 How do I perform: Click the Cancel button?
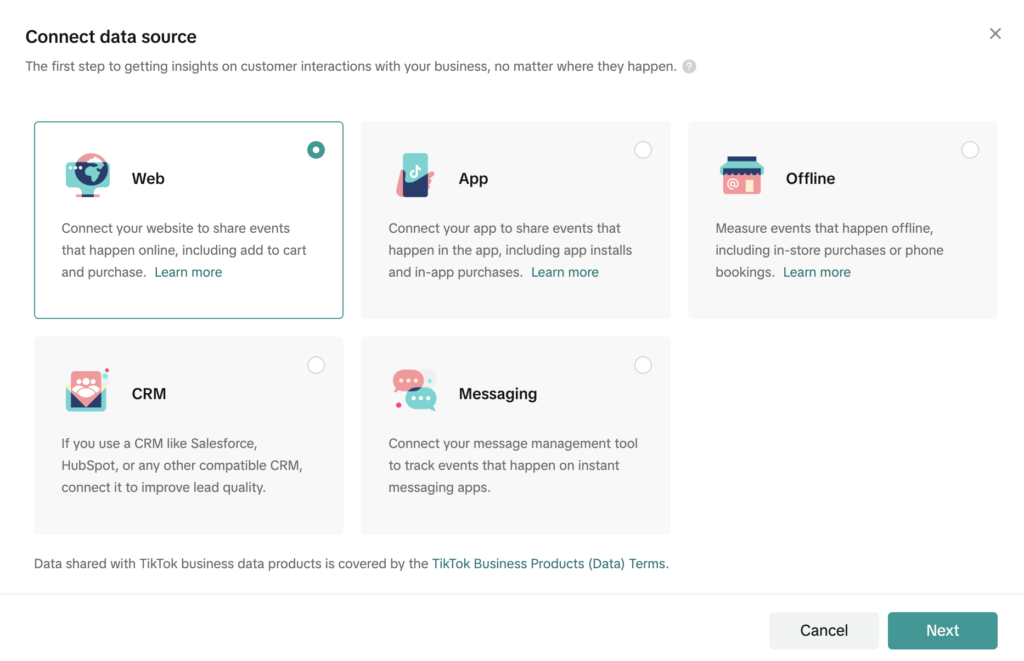tap(824, 630)
